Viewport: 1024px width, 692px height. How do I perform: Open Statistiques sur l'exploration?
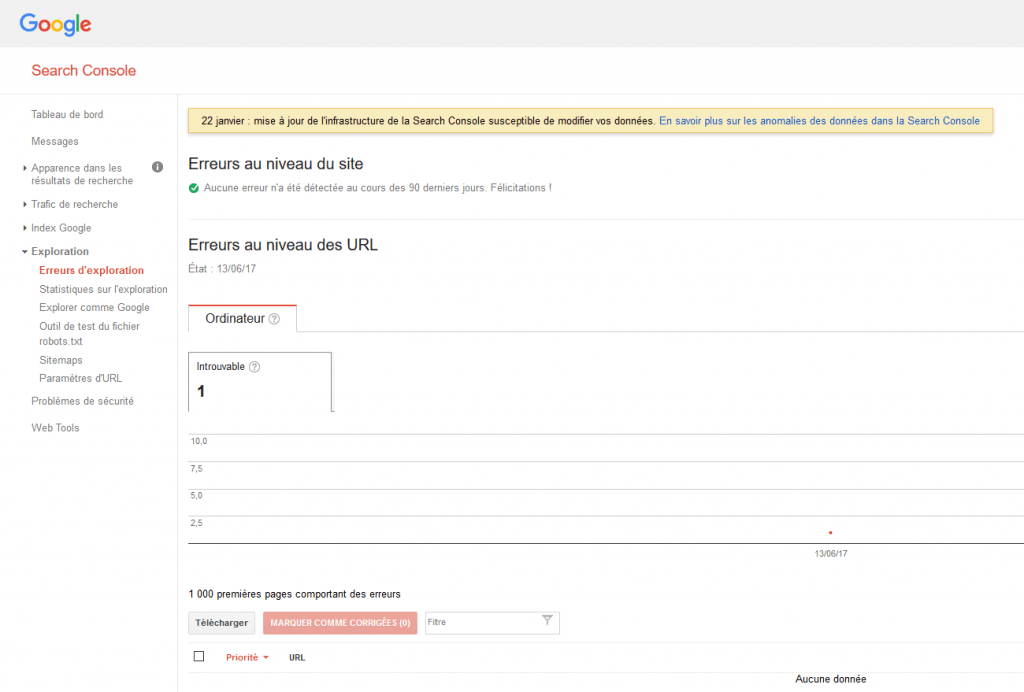tap(103, 289)
